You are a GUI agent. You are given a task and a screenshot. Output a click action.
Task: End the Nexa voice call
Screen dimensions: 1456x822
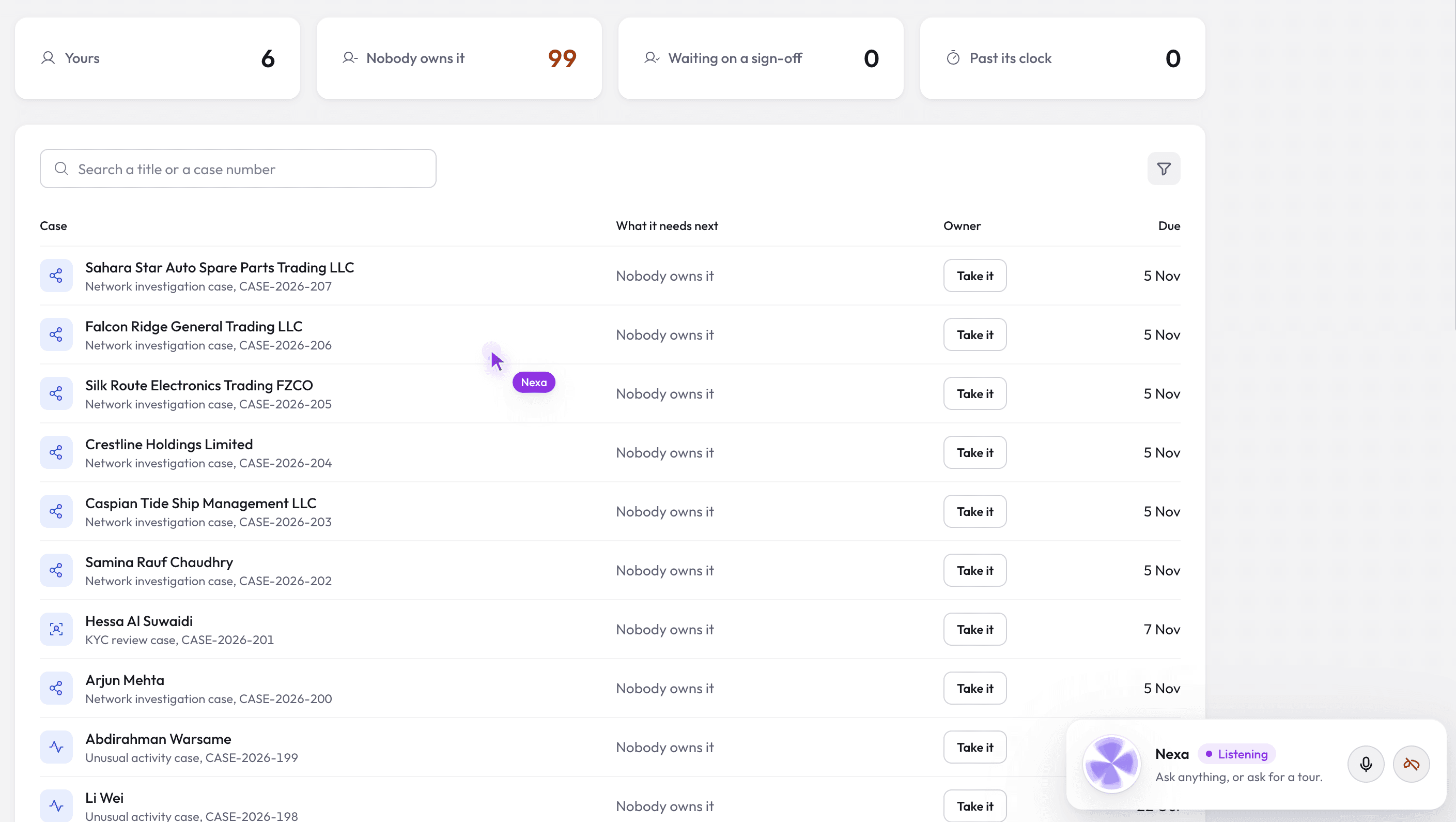point(1411,764)
